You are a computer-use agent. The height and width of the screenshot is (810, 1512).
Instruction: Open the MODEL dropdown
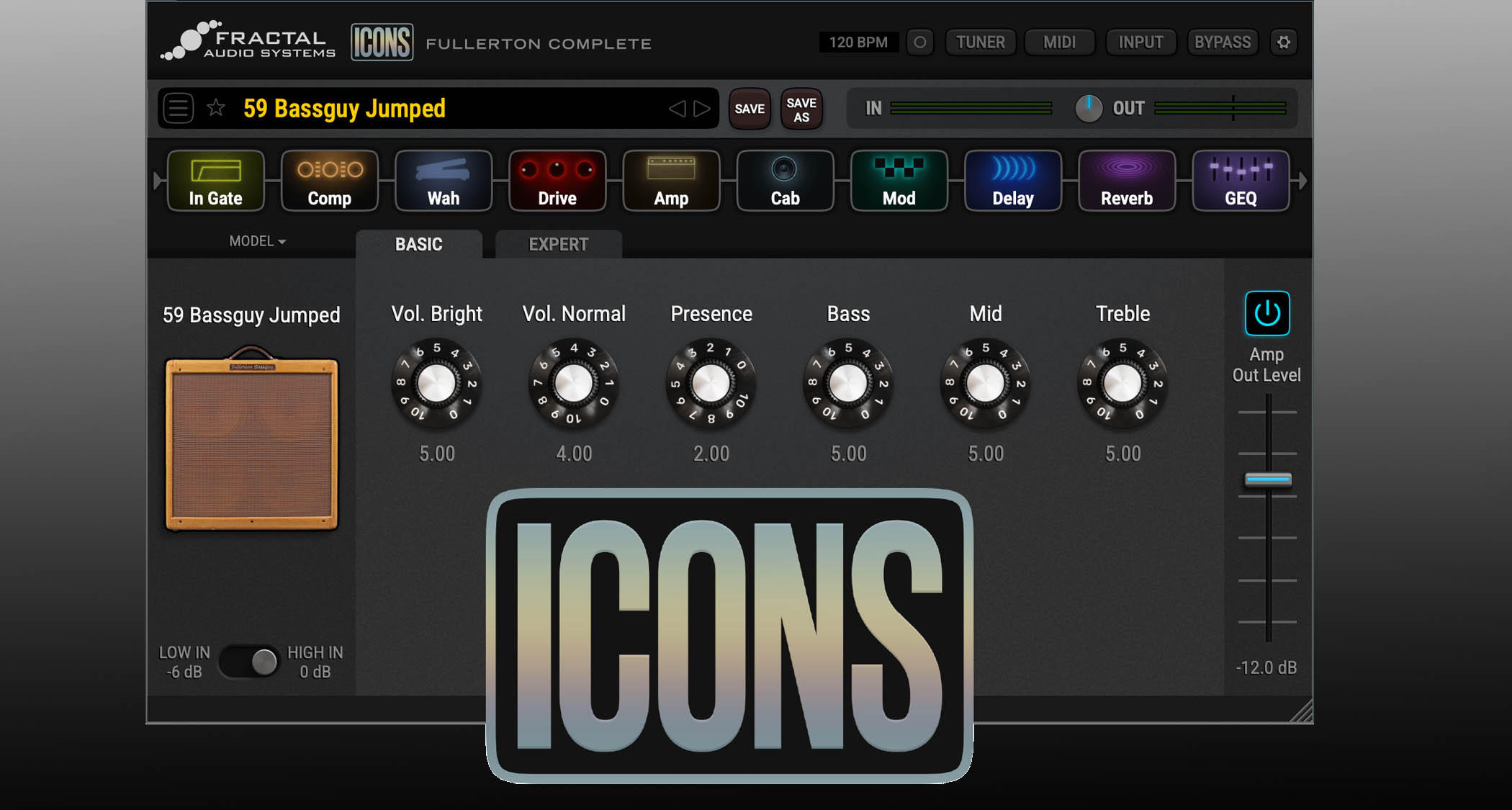click(x=256, y=241)
